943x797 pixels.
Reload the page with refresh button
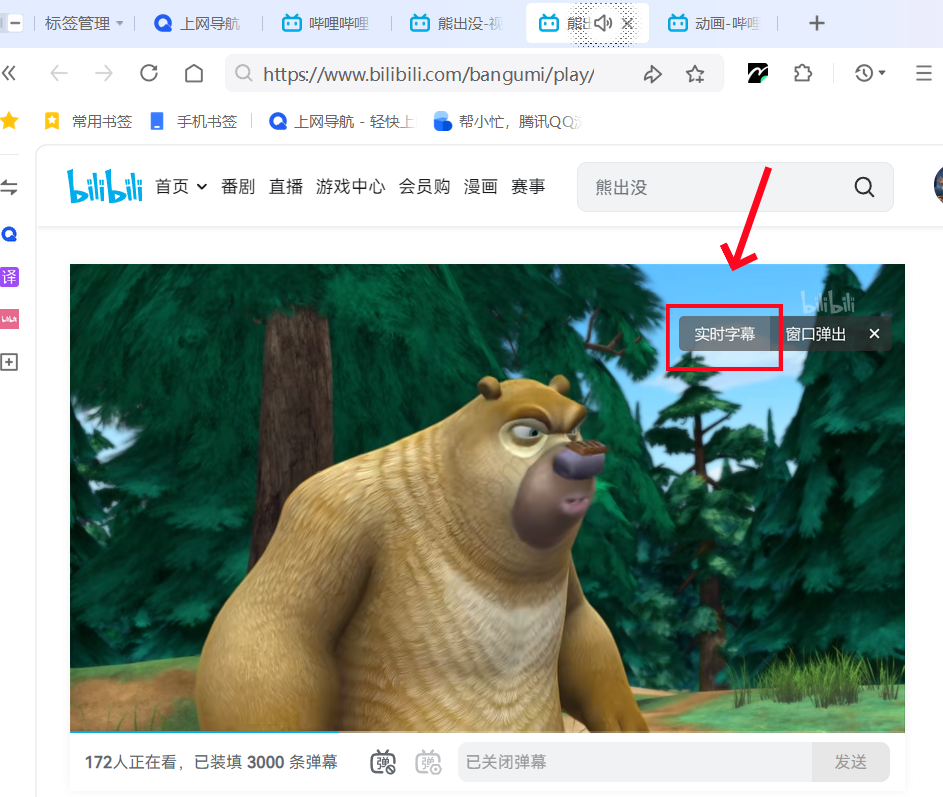point(149,73)
